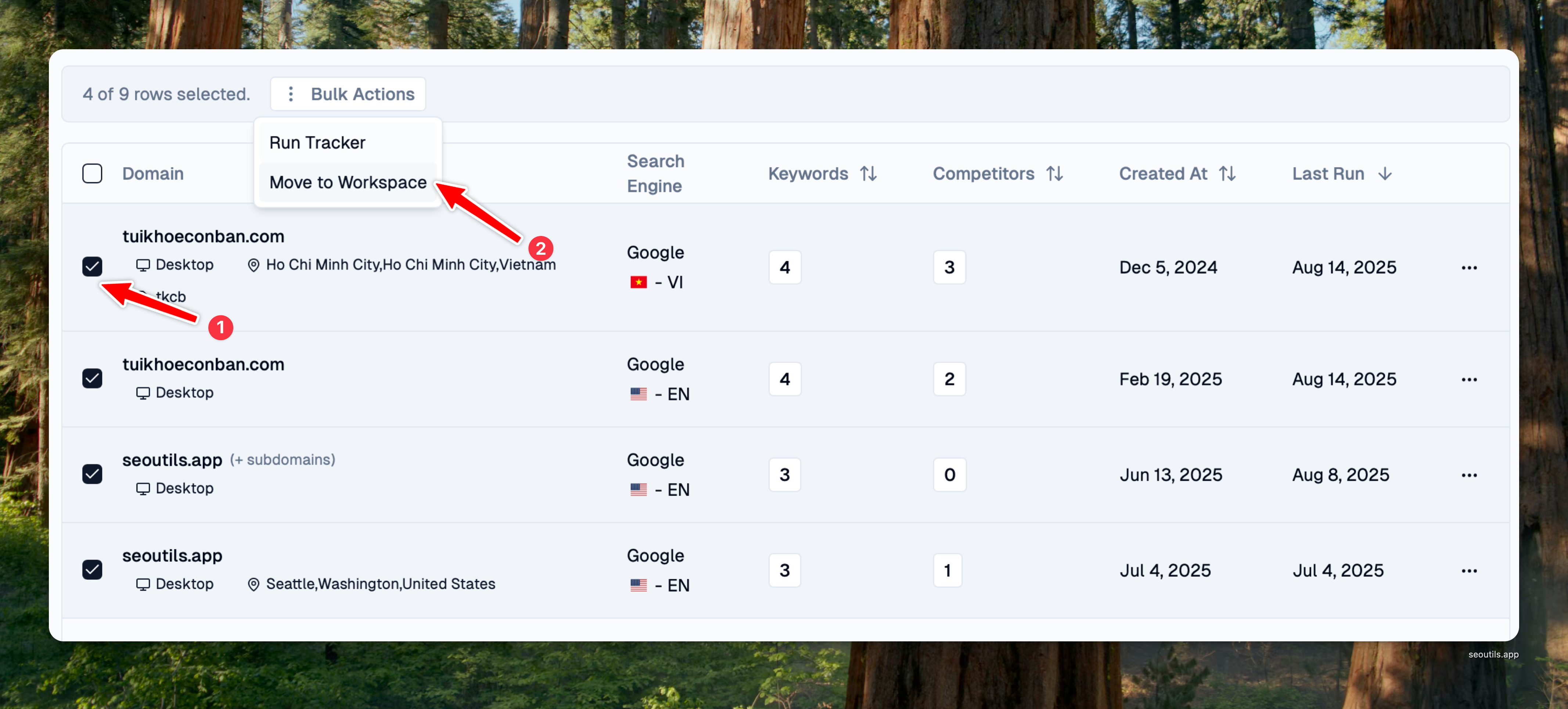The height and width of the screenshot is (709, 1568).
Task: Uncheck the first tuikhoeconban.com Vietnam row
Action: point(92,266)
